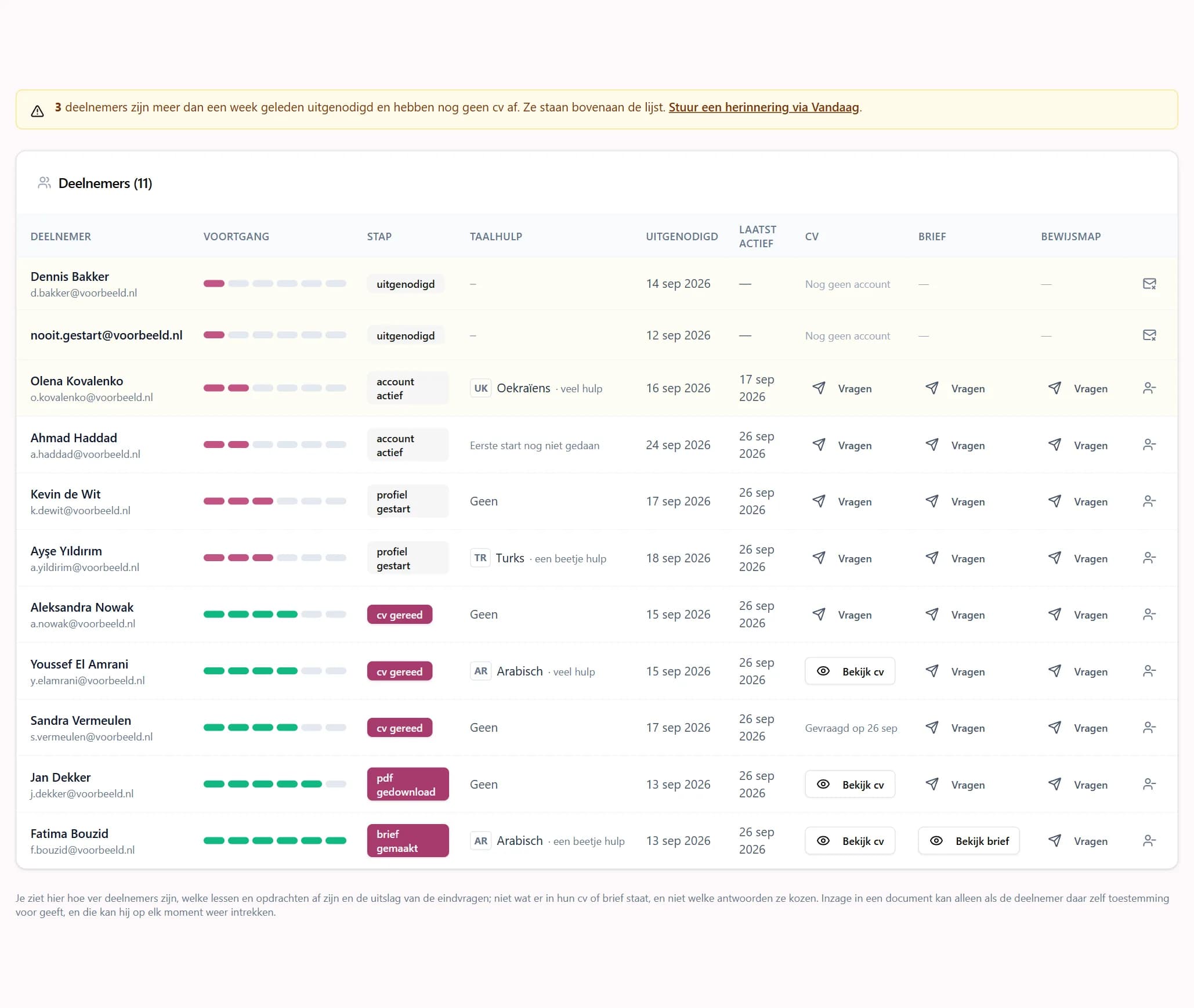Click remove participant icon in Fatima Bouzid's row
This screenshot has height=1008, width=1194.
pyautogui.click(x=1149, y=841)
